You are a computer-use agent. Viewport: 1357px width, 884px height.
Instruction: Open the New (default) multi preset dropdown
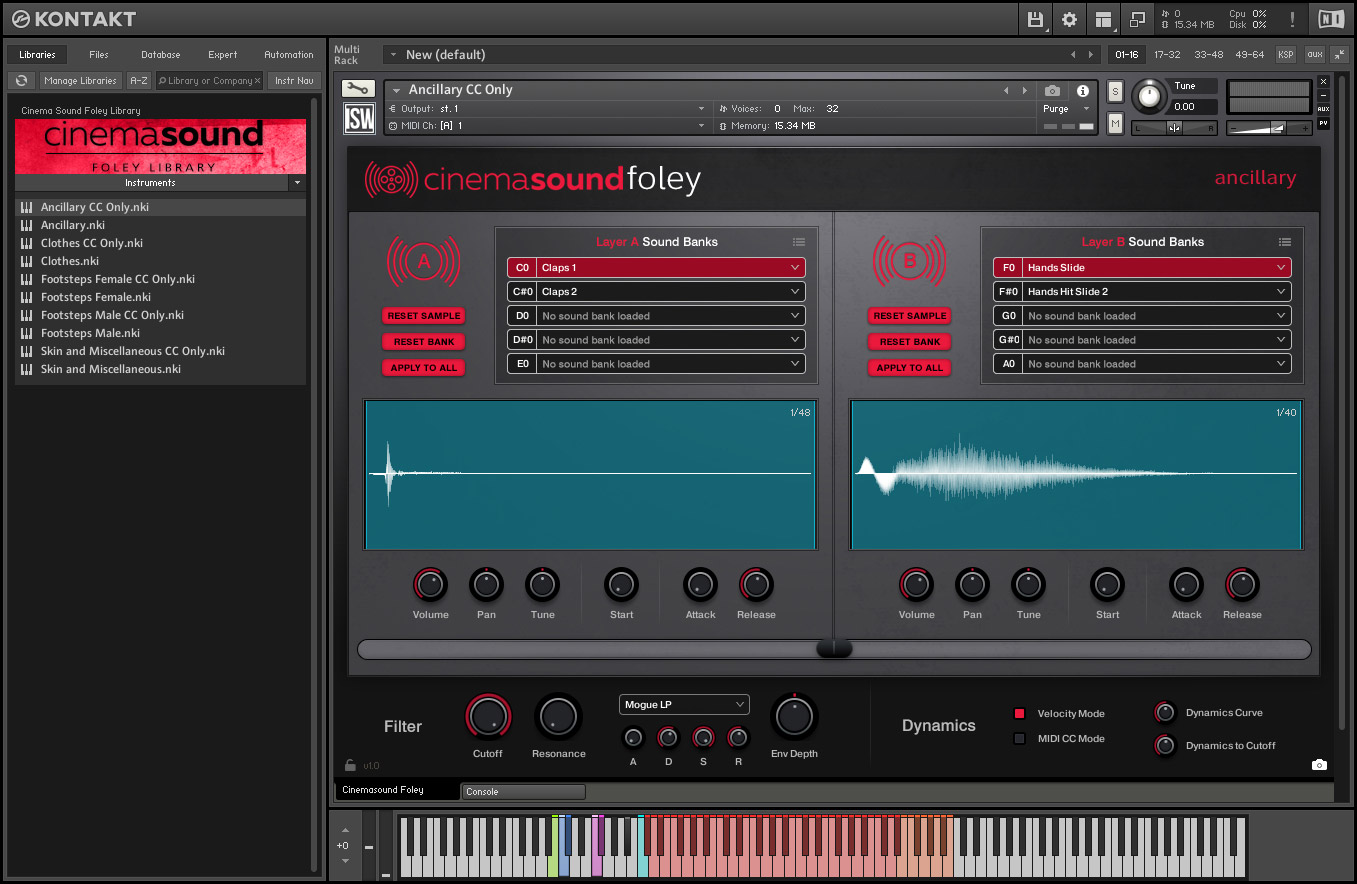click(393, 55)
